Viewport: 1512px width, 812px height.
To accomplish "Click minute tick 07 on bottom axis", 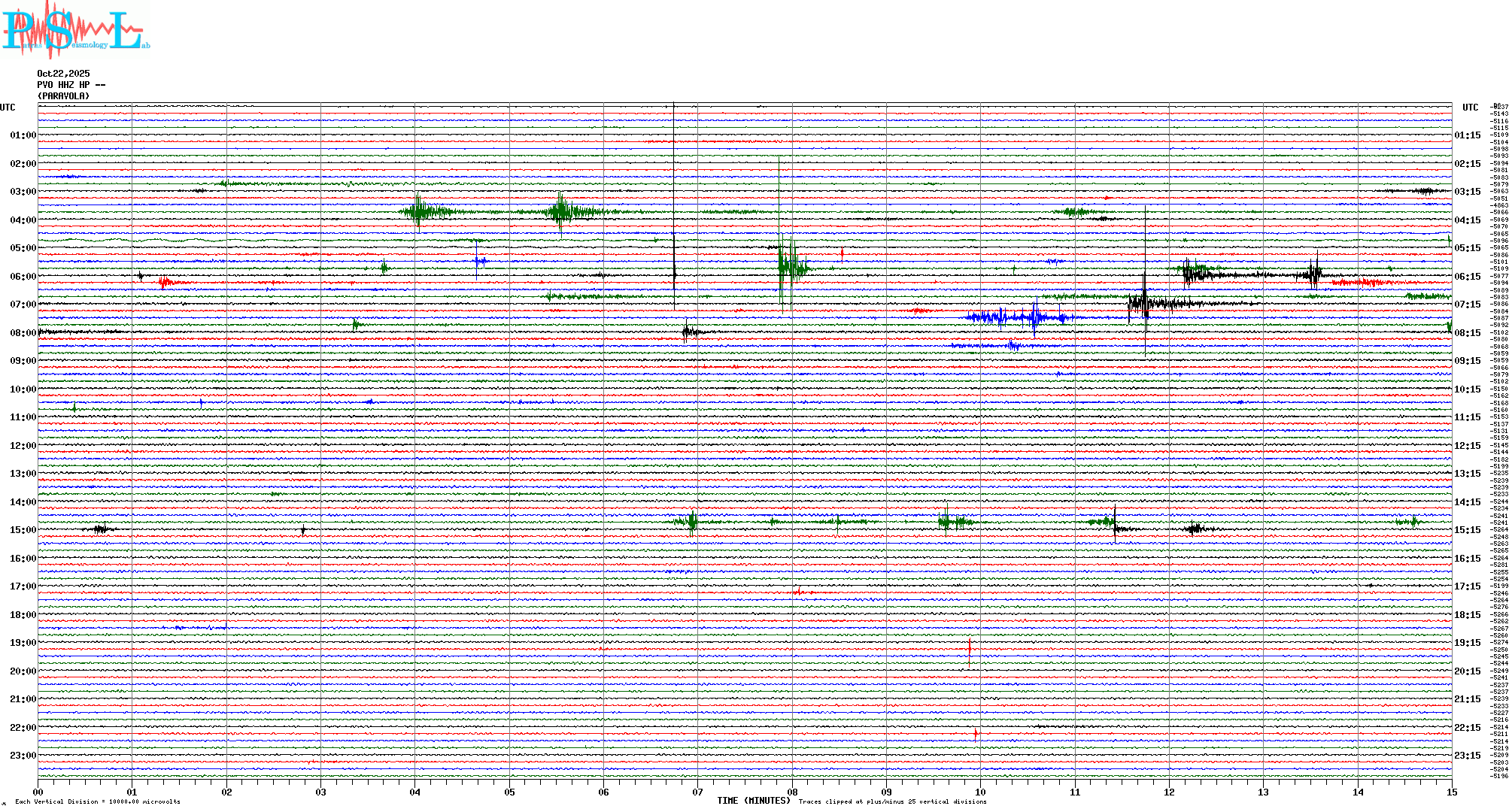I will click(x=697, y=792).
